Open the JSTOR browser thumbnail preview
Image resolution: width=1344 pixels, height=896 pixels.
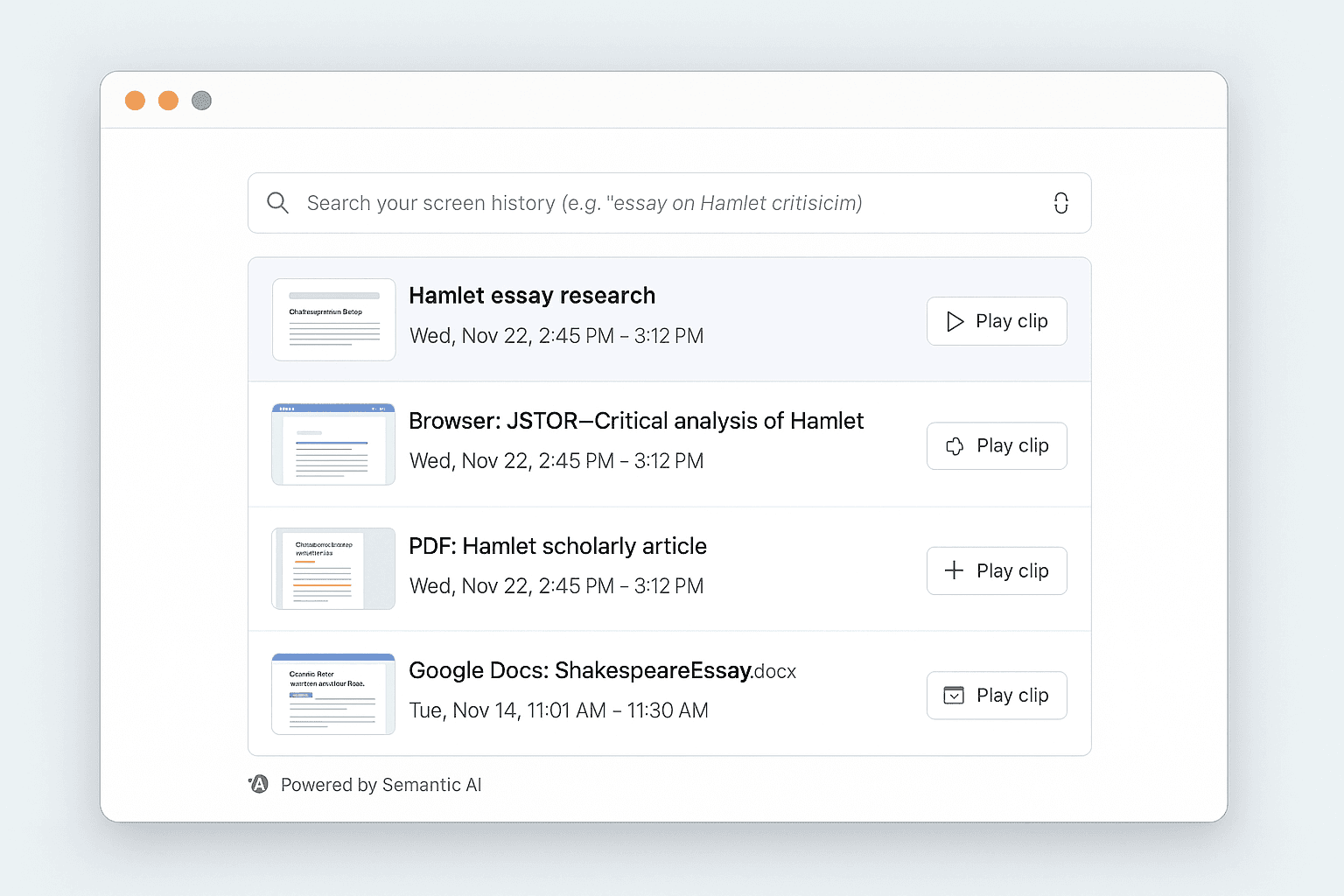tap(333, 444)
